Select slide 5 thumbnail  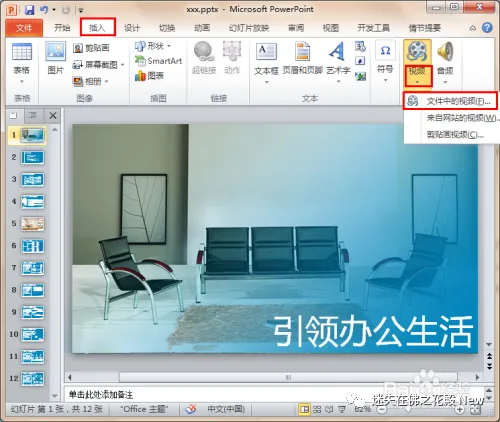point(32,224)
